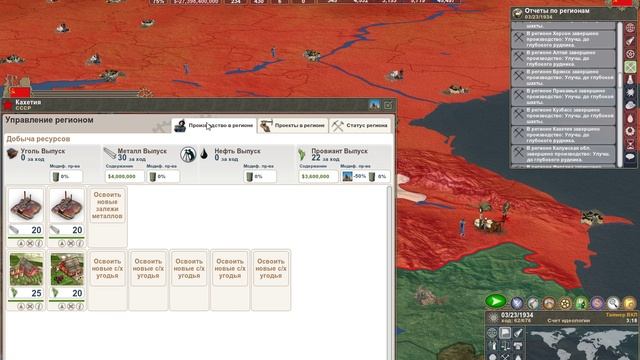Open the purple round department icon

pyautogui.click(x=597, y=303)
